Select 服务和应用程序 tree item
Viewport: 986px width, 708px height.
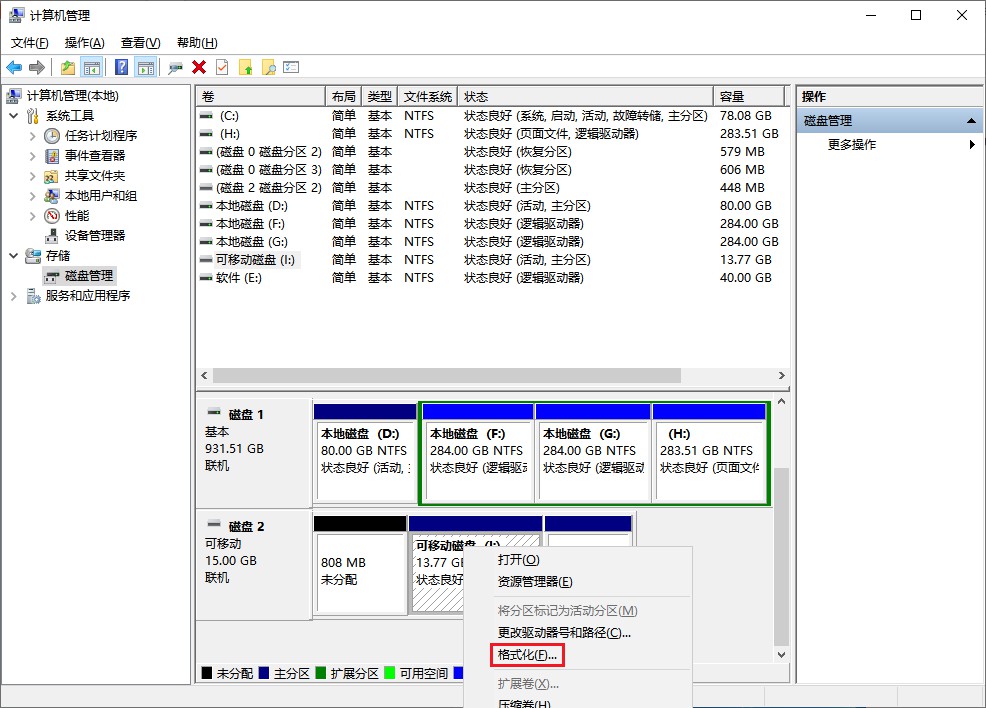[x=87, y=296]
